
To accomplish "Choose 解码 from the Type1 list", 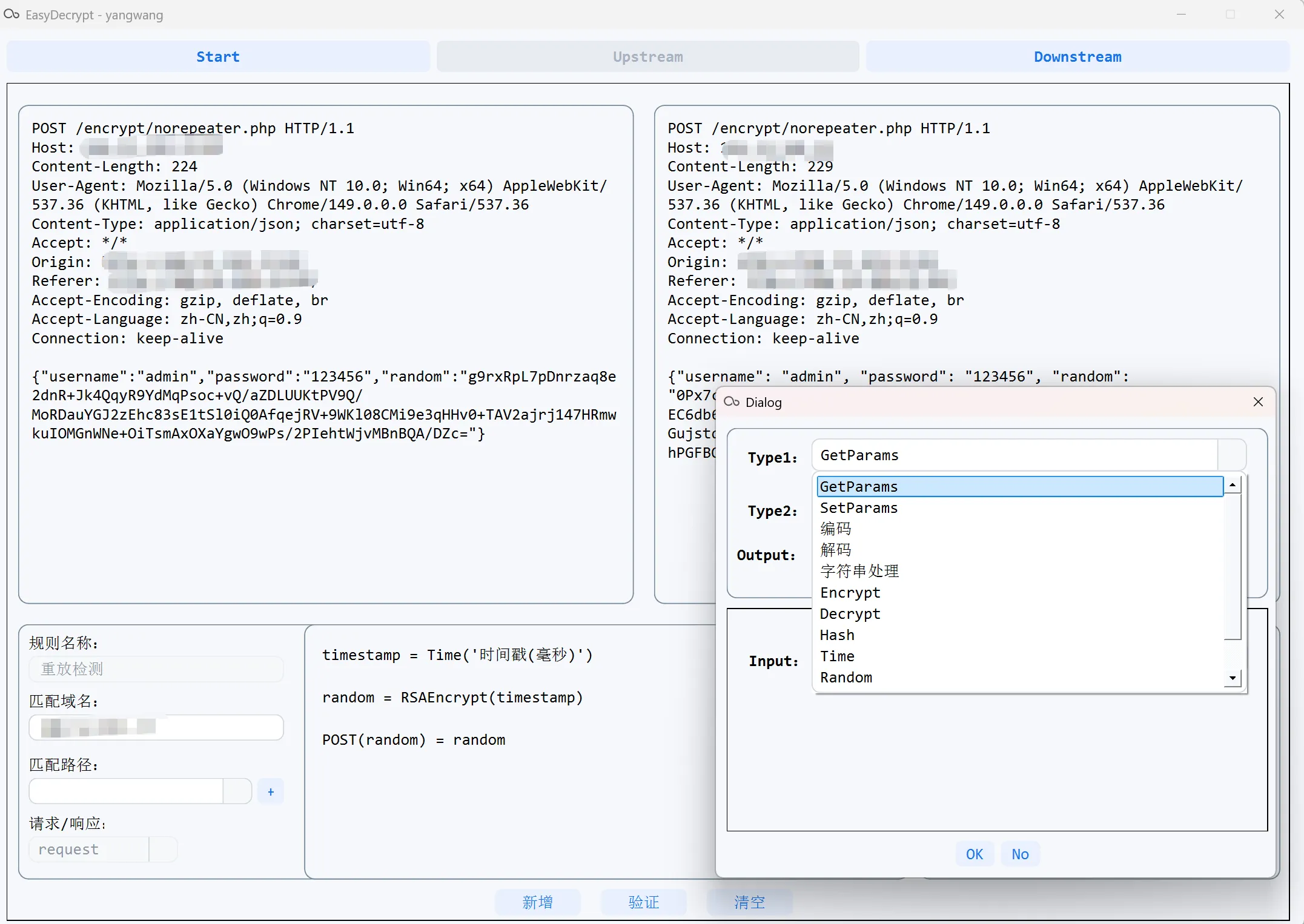I will click(x=1020, y=550).
